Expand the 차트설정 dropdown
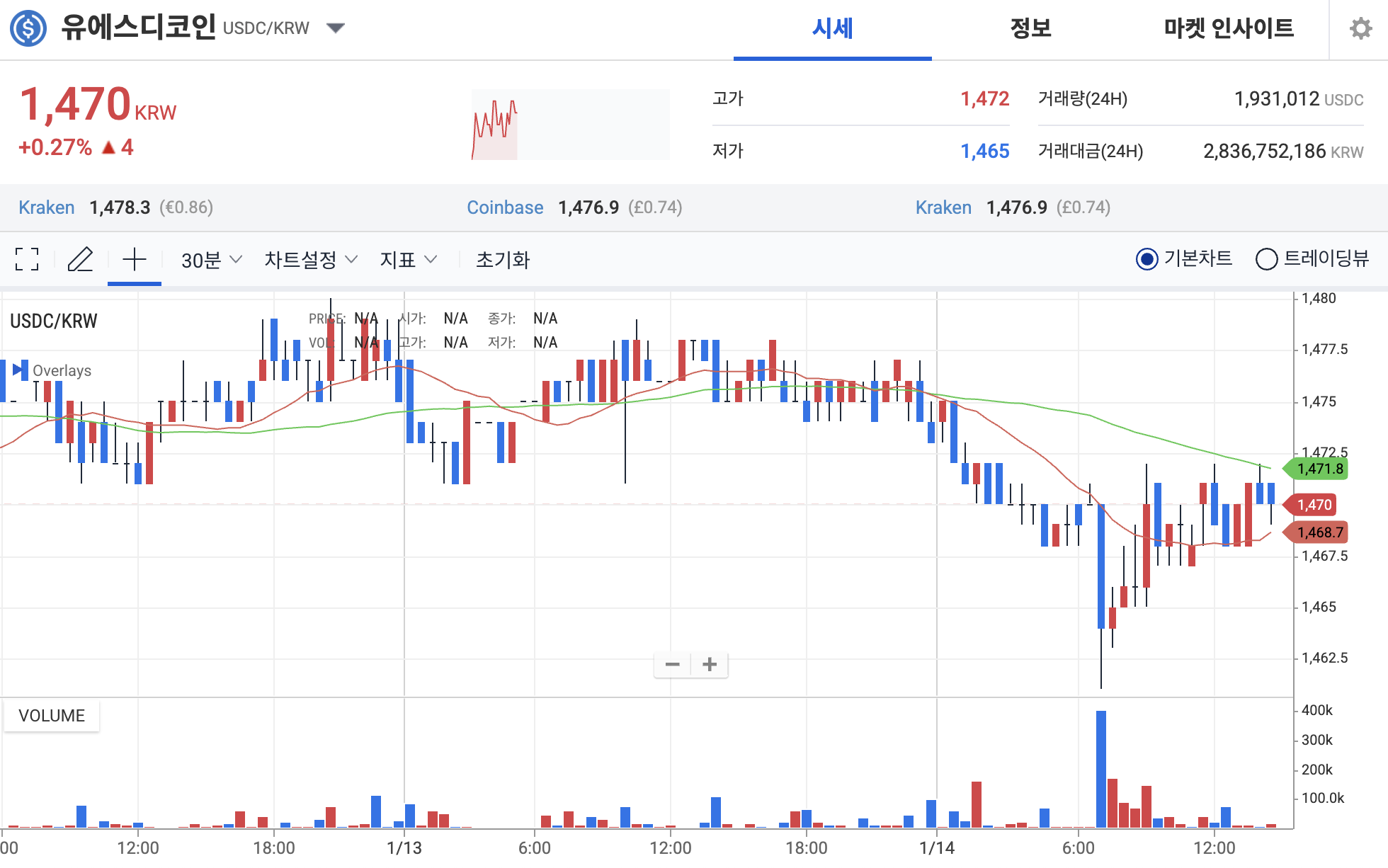Image resolution: width=1388 pixels, height=868 pixels. [x=310, y=260]
